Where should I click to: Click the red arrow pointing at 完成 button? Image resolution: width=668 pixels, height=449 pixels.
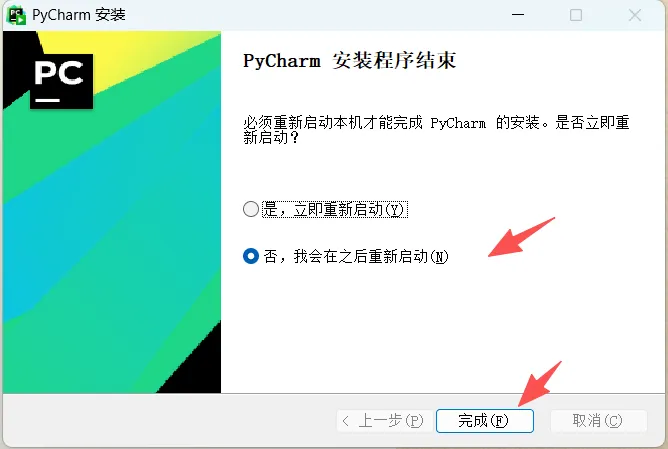(539, 383)
